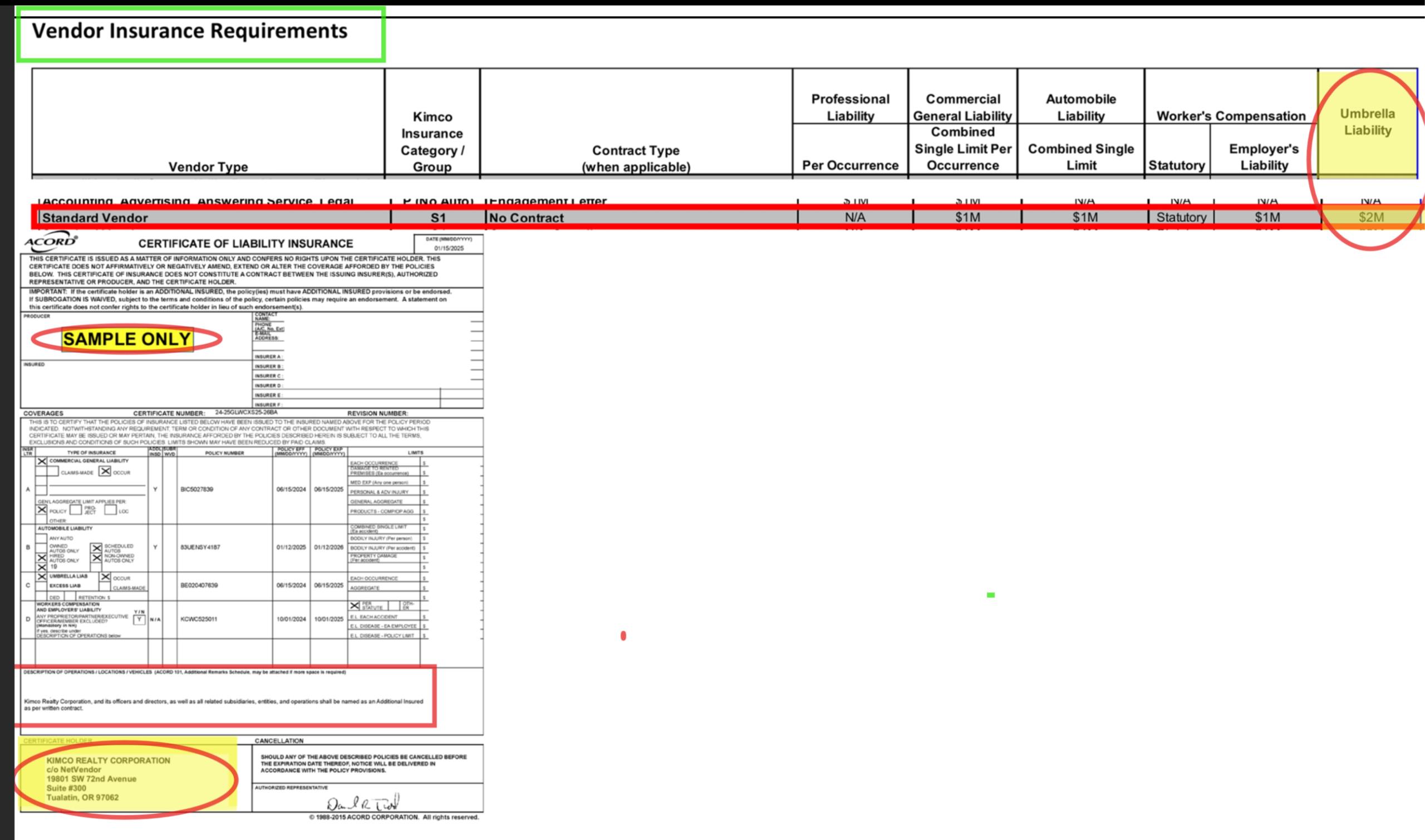Screen dimensions: 1425x840
Task: Select the 'Vendor Type' column header
Action: point(208,167)
